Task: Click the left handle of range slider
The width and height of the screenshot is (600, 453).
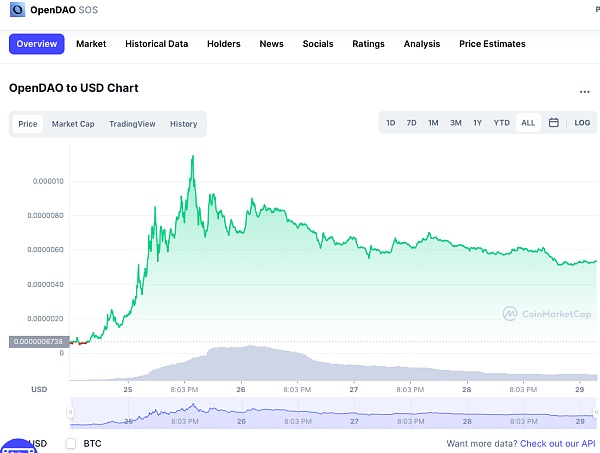Action: coord(71,411)
